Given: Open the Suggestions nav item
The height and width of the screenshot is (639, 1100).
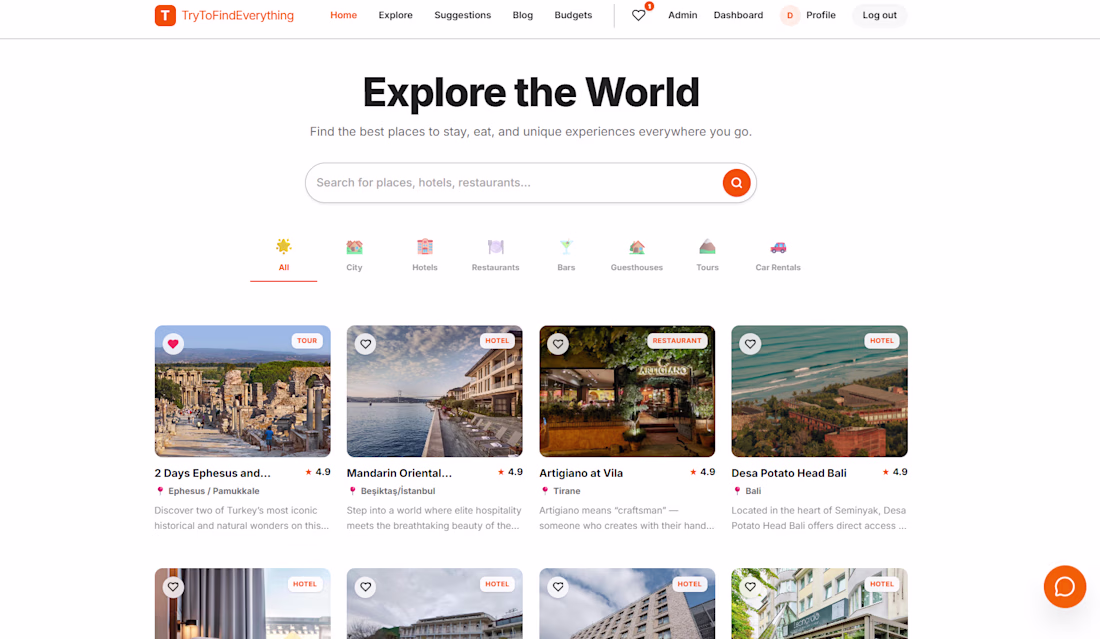Looking at the screenshot, I should (462, 15).
